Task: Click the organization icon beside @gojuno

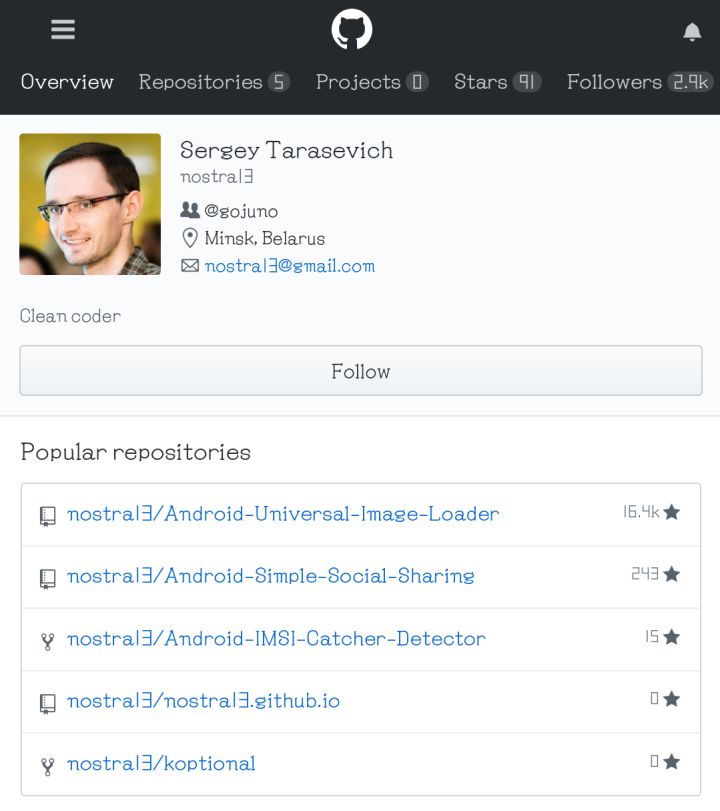Action: click(x=189, y=210)
